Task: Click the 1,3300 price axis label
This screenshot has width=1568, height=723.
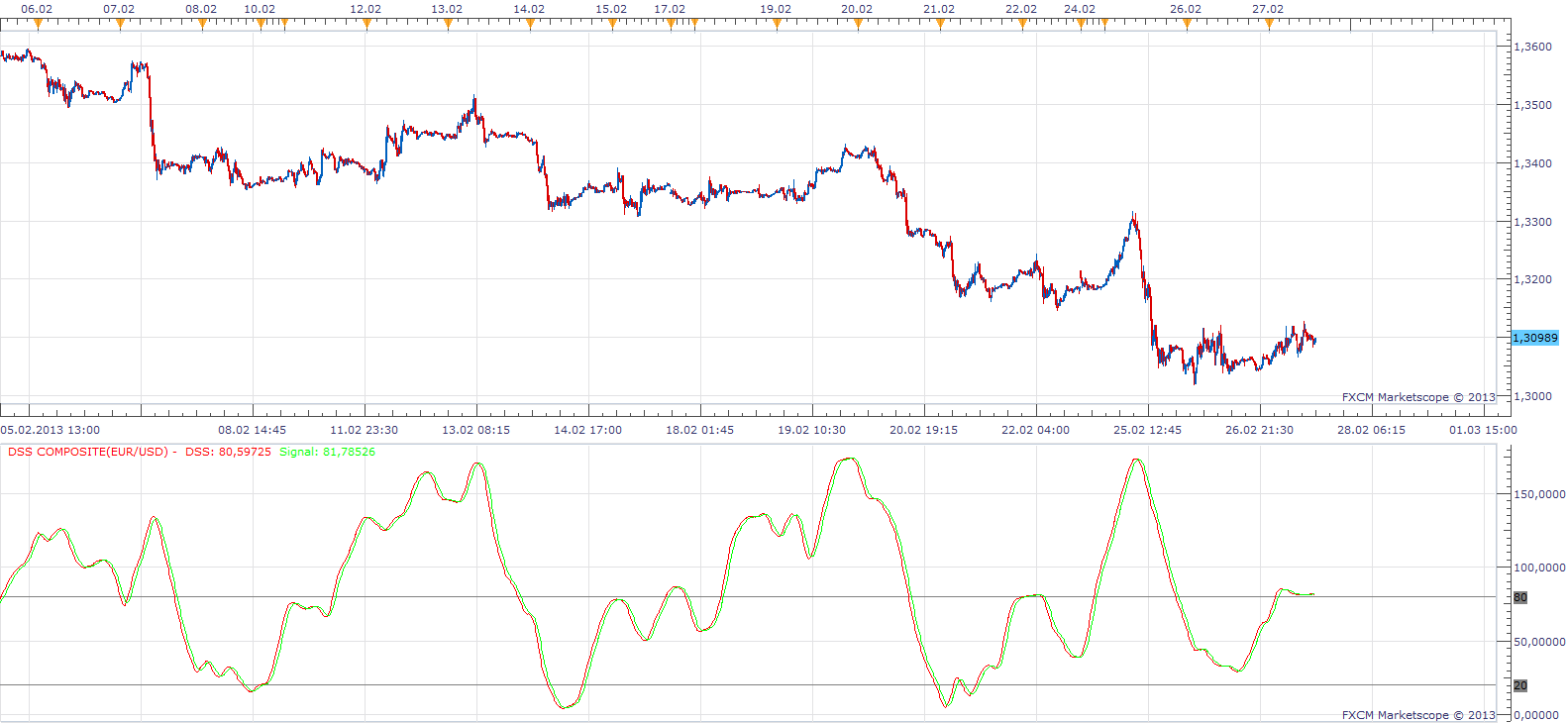Action: [x=1533, y=222]
